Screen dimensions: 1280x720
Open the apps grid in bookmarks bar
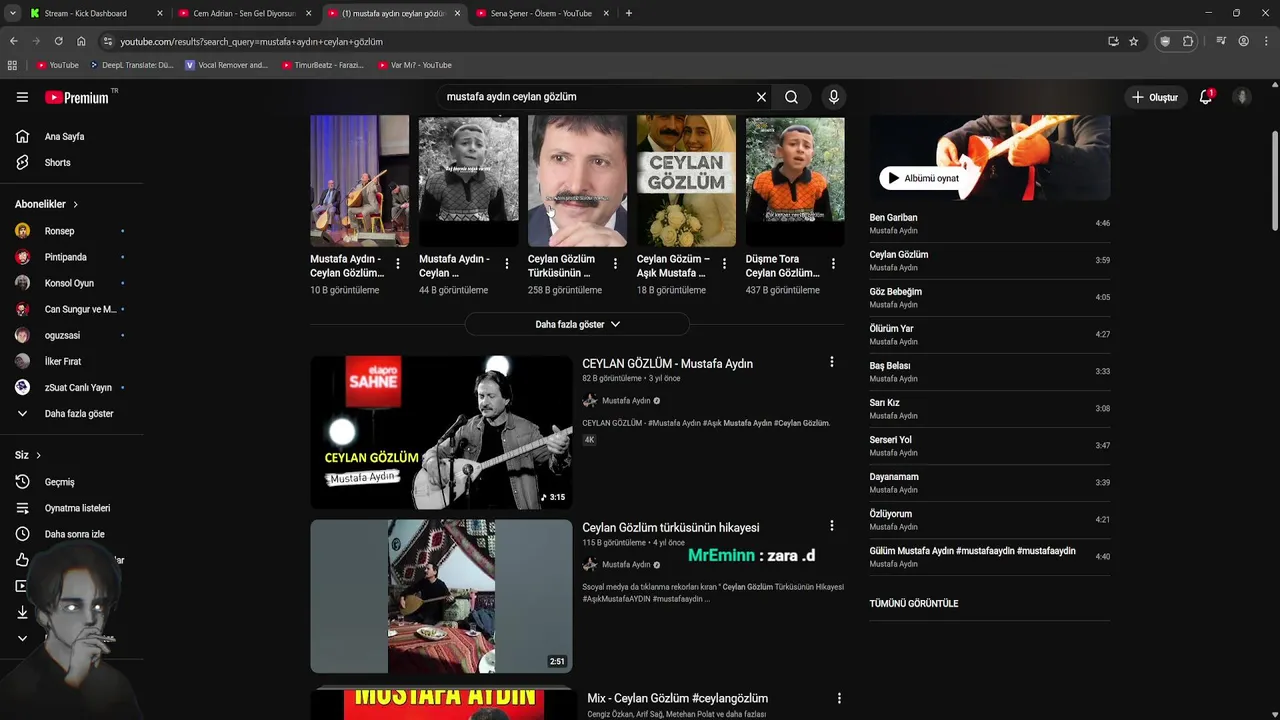tap(12, 65)
